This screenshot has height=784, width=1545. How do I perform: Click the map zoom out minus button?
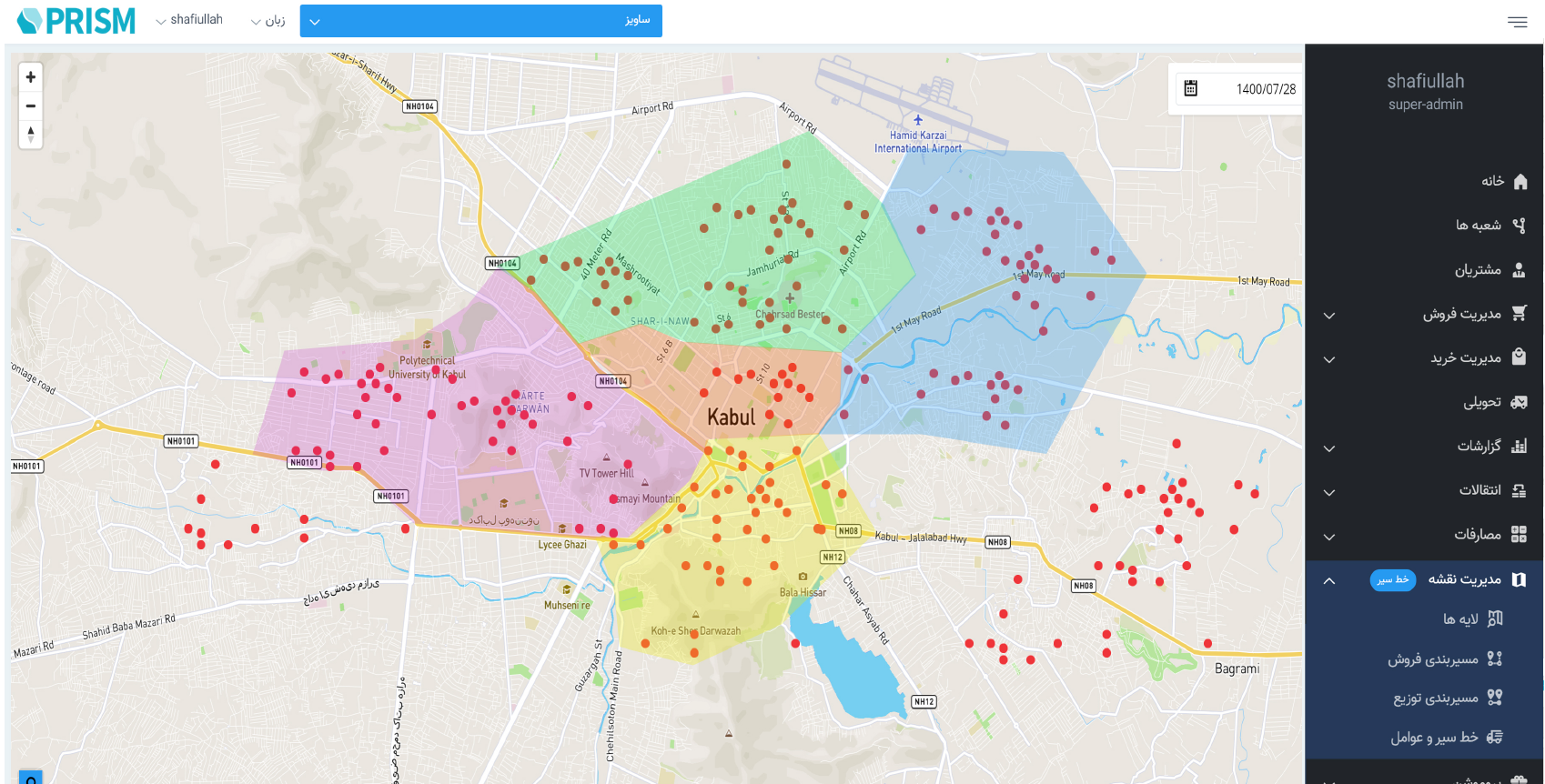pyautogui.click(x=30, y=106)
